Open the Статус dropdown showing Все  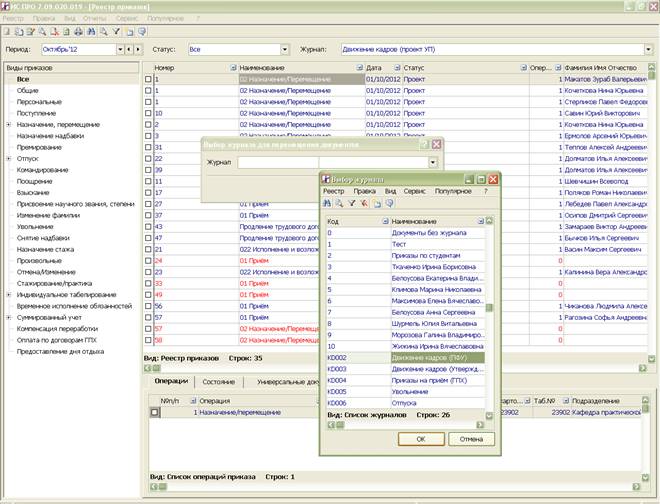pyautogui.click(x=285, y=50)
